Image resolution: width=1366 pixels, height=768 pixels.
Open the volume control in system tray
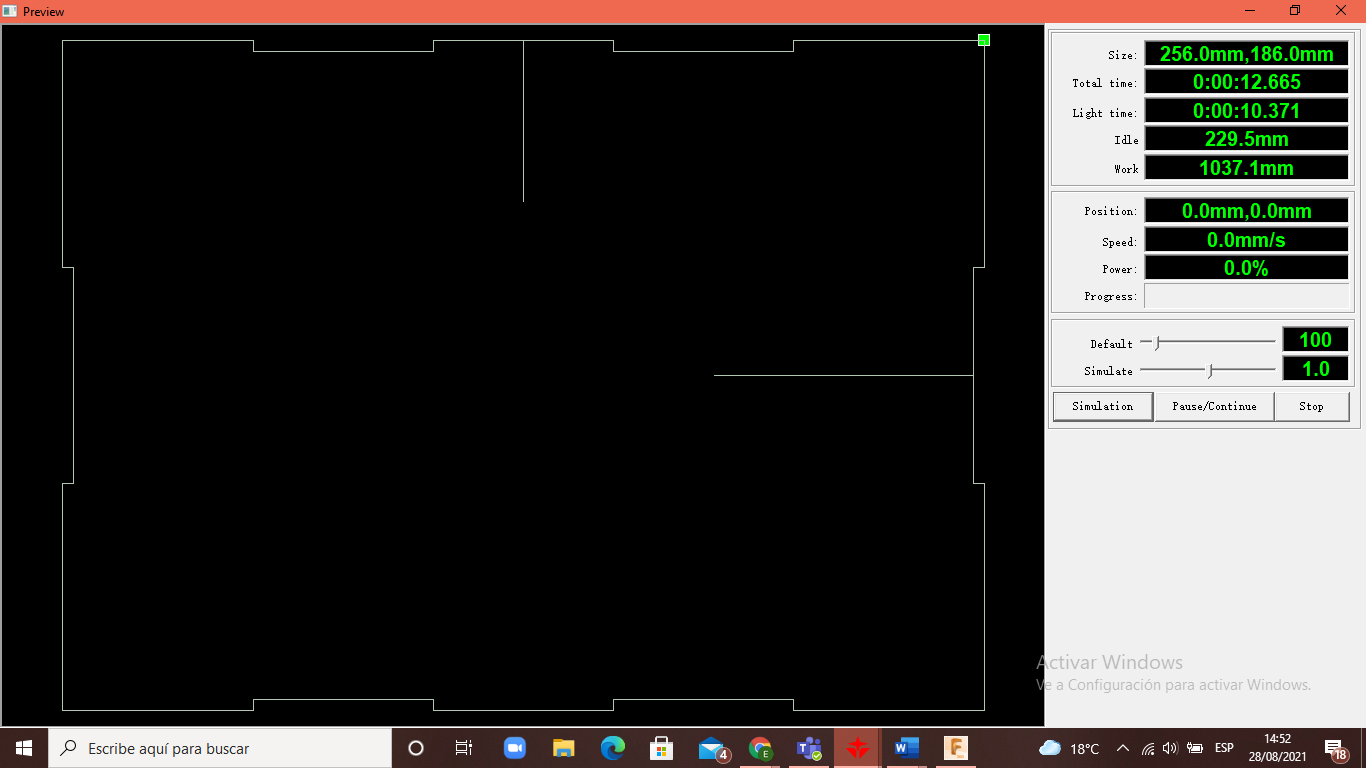click(x=1170, y=748)
